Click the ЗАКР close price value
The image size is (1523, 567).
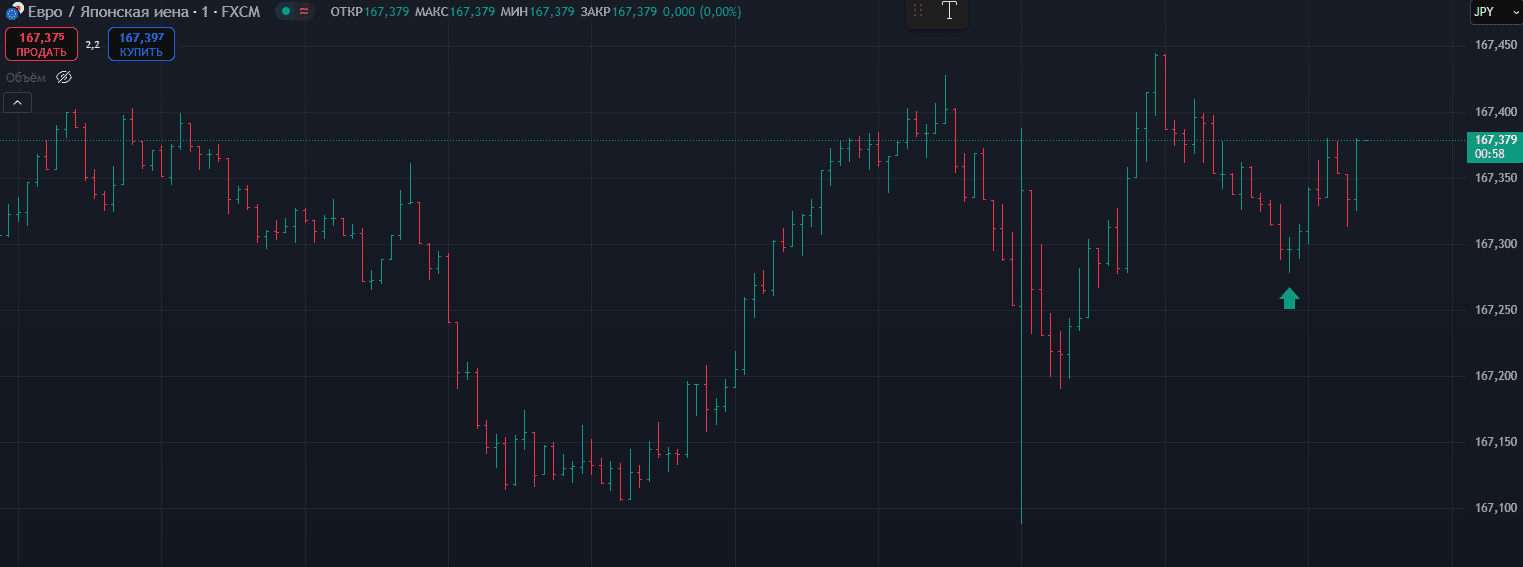click(x=634, y=11)
